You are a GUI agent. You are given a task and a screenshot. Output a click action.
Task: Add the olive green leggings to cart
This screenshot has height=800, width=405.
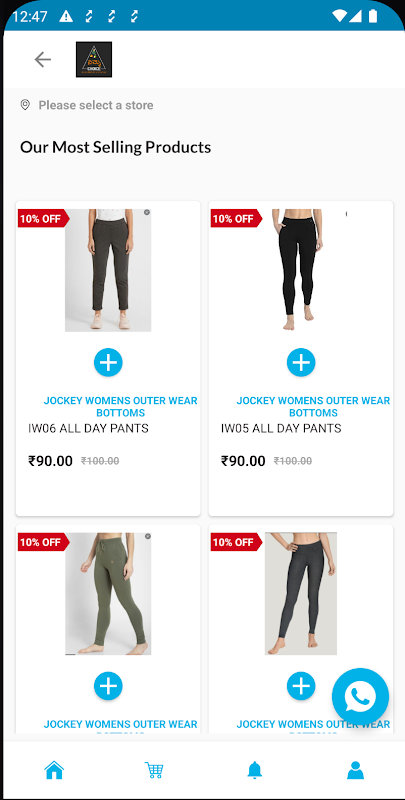108,686
